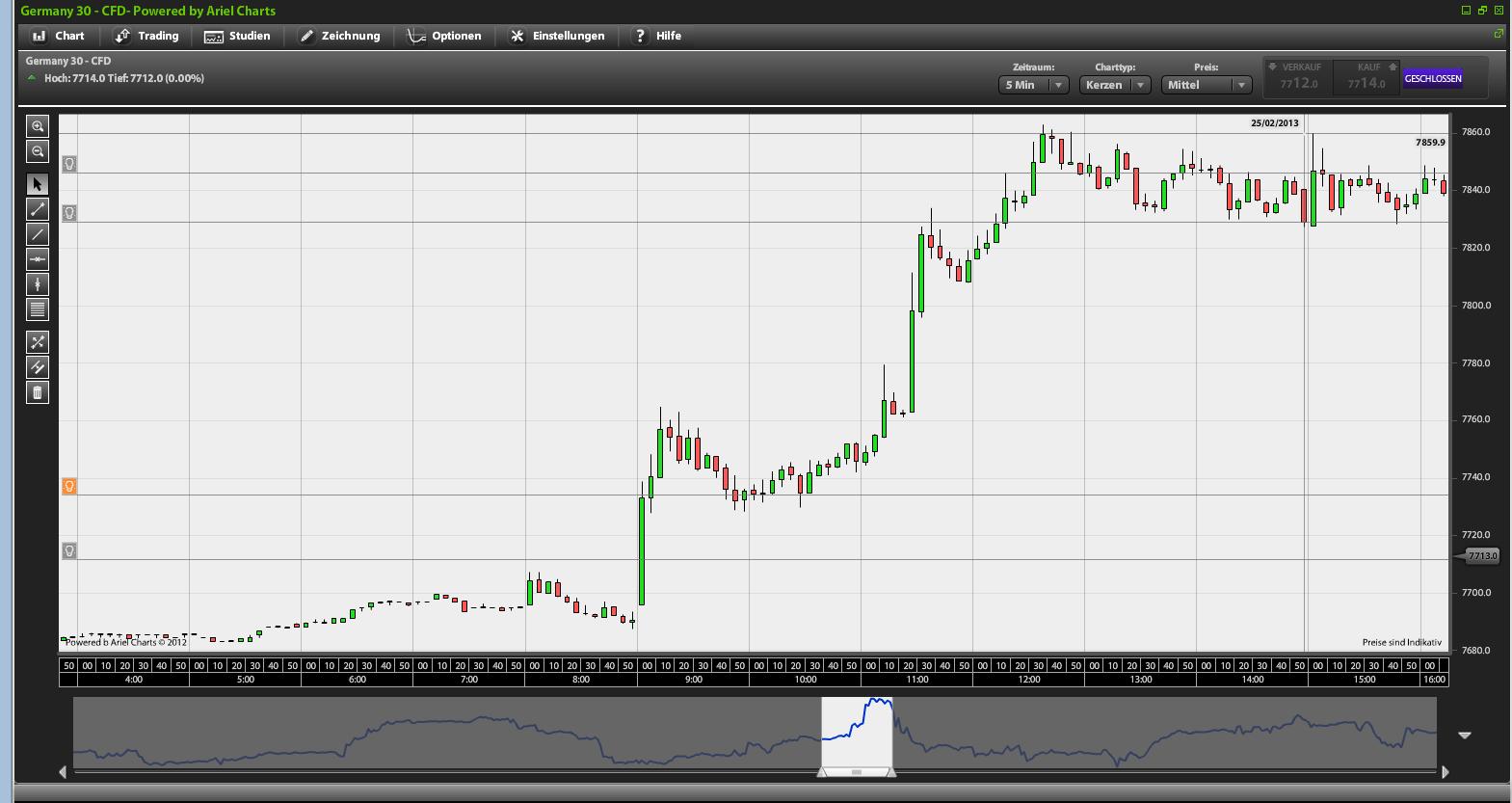1512x803 pixels.
Task: Expand the down-arrow beside the overview chart
Action: [1465, 736]
